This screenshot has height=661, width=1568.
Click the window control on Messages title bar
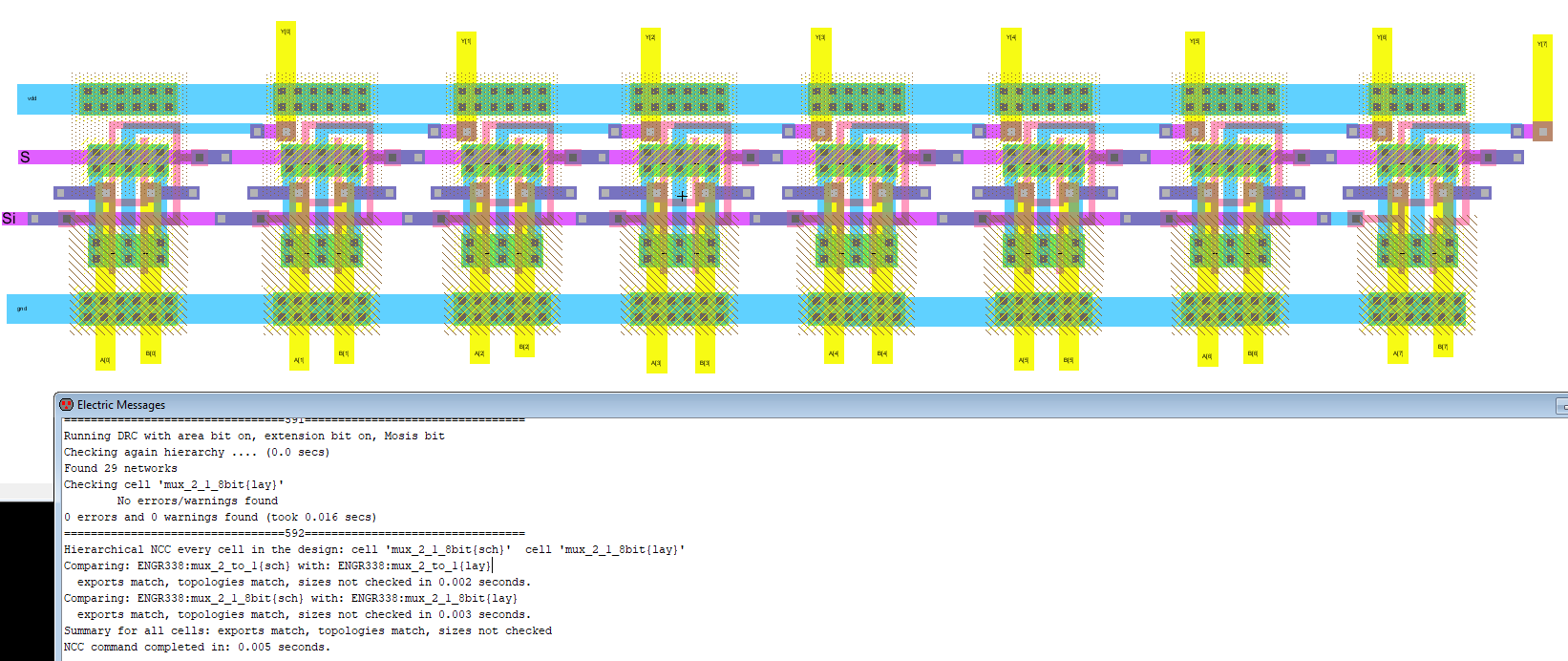click(x=1562, y=407)
